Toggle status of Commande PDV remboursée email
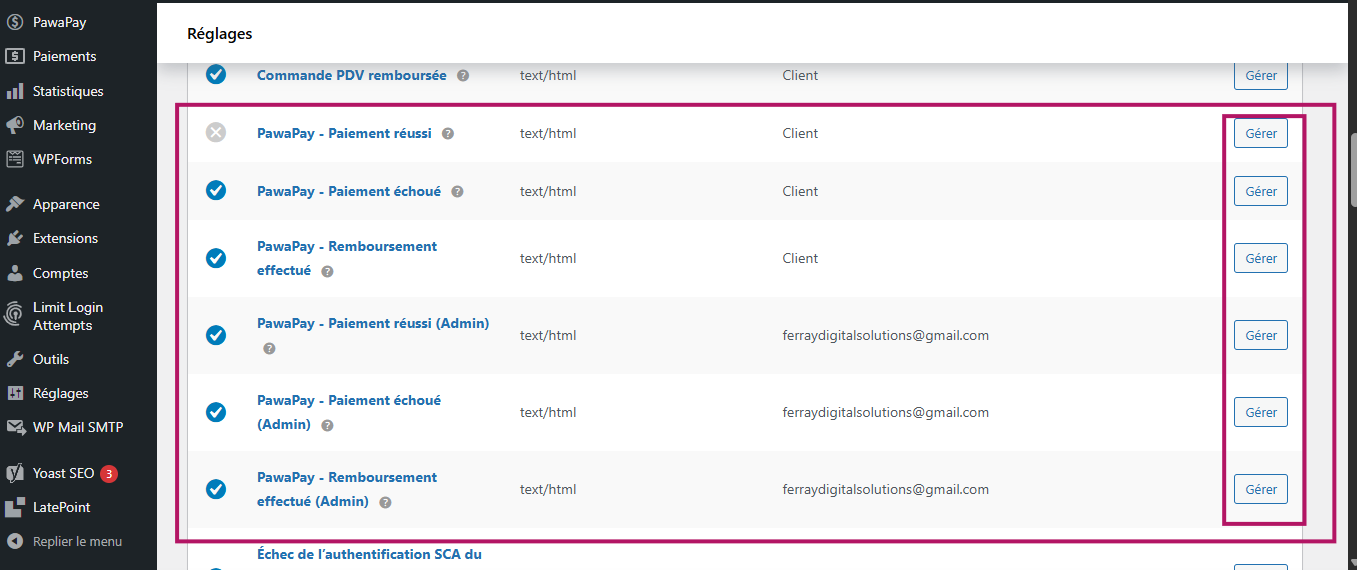The image size is (1357, 570). tap(216, 74)
